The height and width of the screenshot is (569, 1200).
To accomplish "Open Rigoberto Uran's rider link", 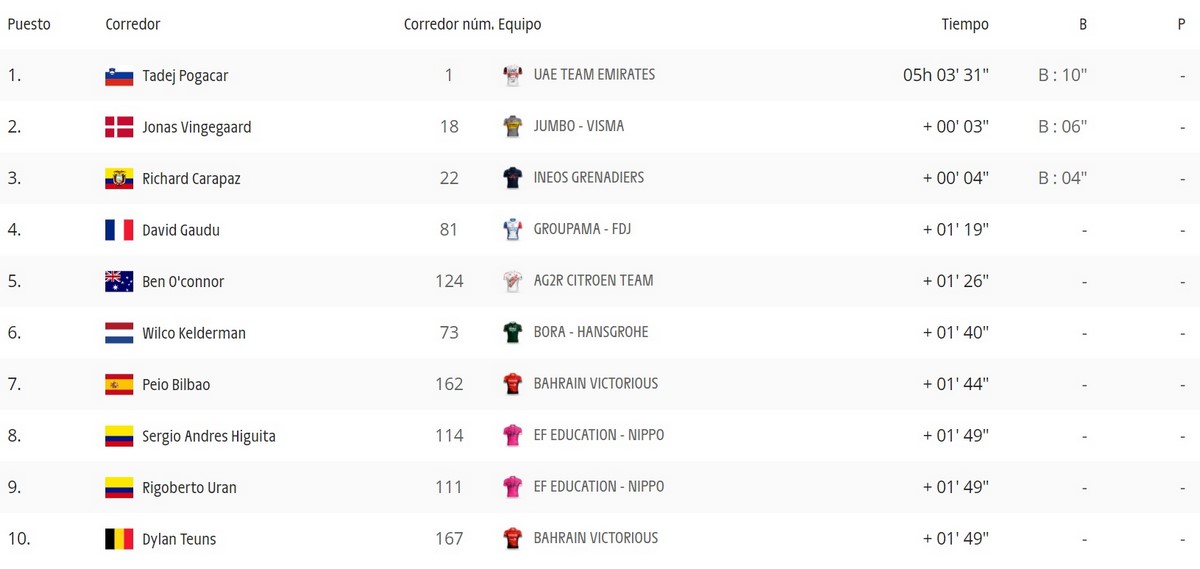I will (x=189, y=488).
